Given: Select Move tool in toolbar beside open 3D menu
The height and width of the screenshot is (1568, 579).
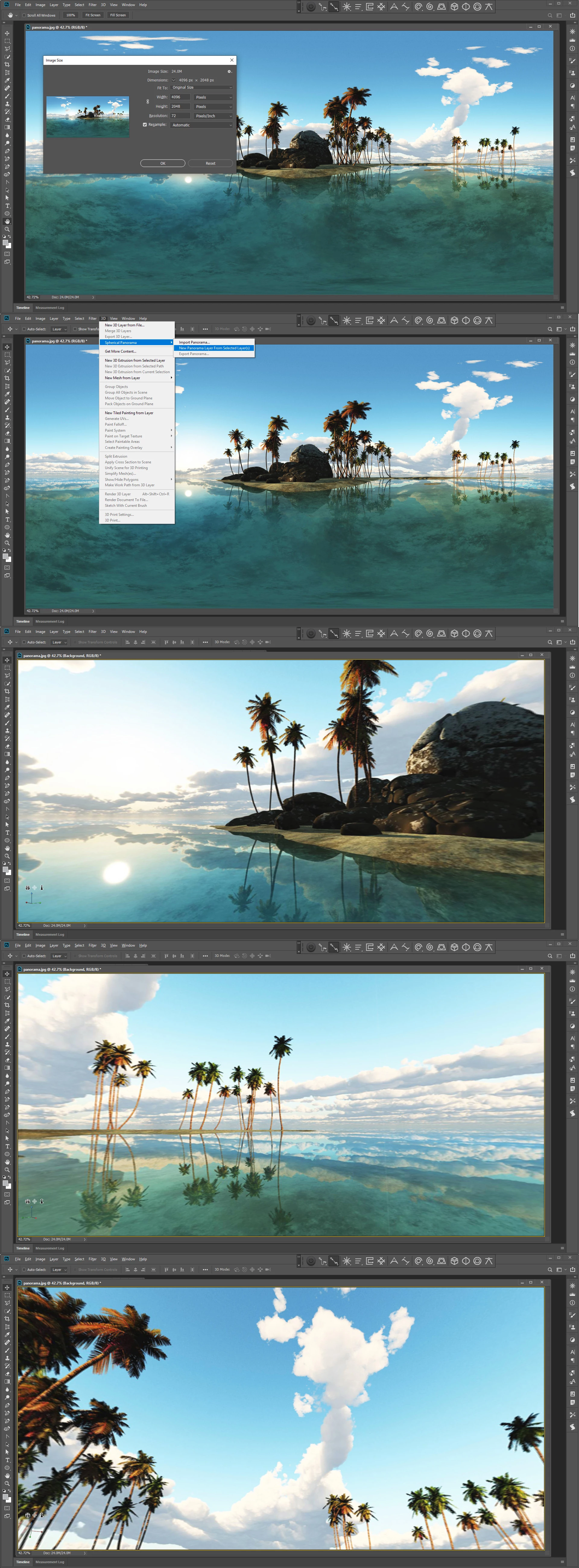Looking at the screenshot, I should click(7, 347).
